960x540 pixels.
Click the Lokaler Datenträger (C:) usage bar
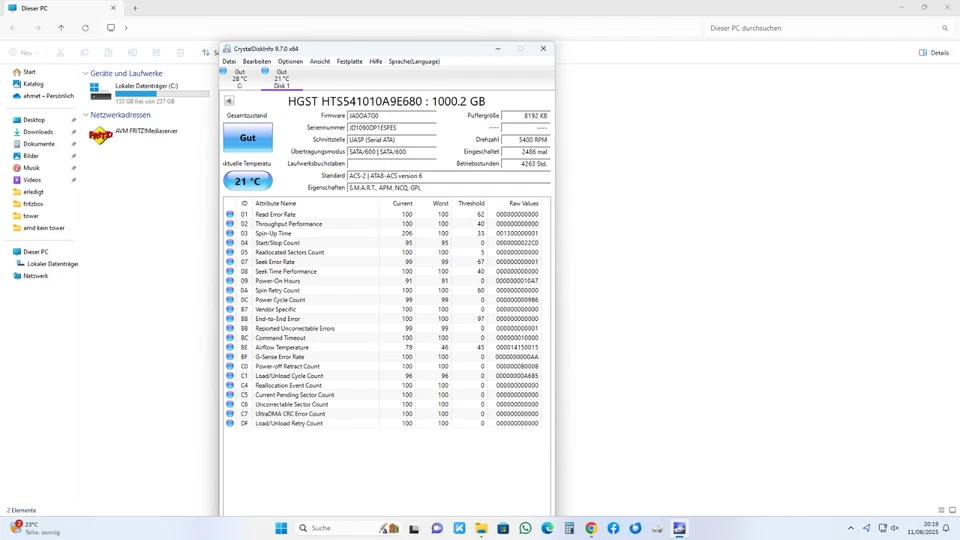(x=162, y=94)
